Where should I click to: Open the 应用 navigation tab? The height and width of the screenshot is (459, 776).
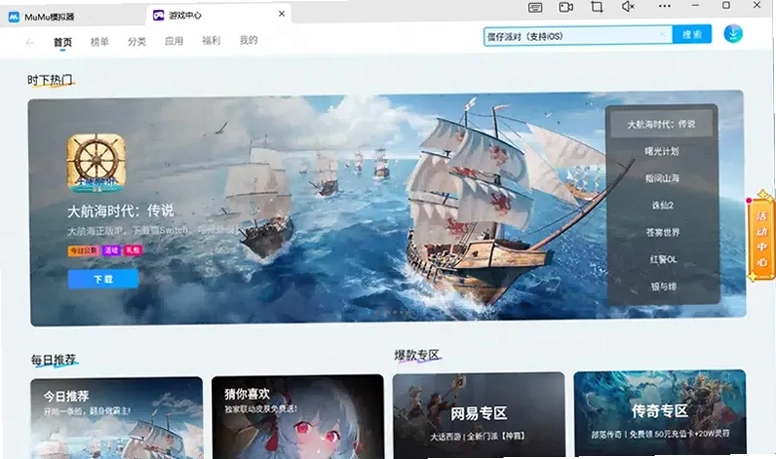tap(174, 41)
